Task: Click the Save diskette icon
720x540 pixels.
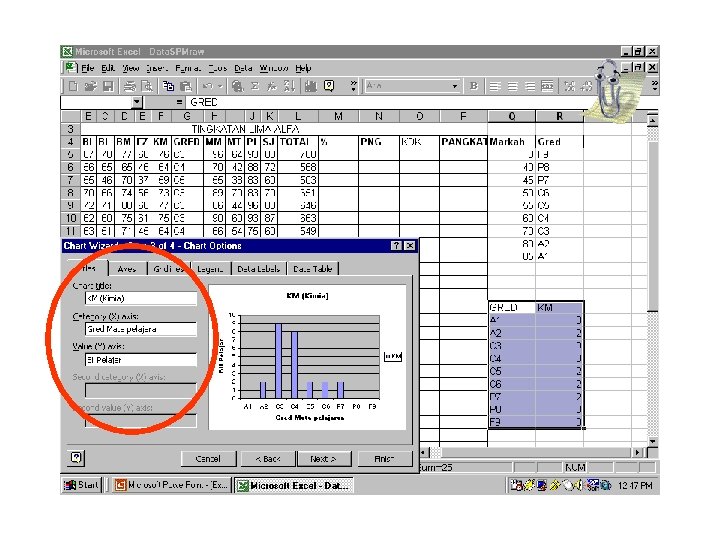Action: pos(108,86)
